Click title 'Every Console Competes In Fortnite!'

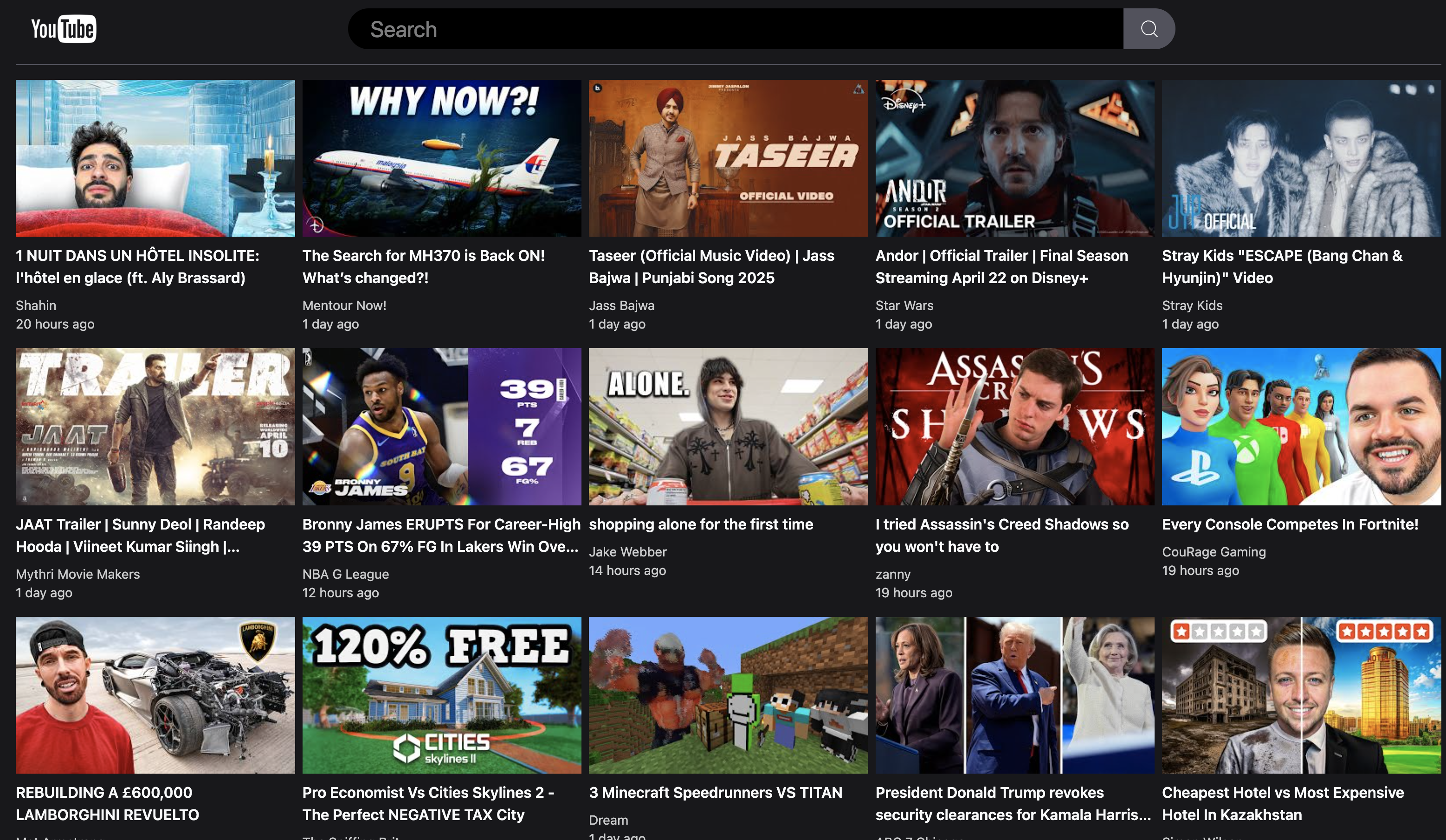click(x=1290, y=524)
